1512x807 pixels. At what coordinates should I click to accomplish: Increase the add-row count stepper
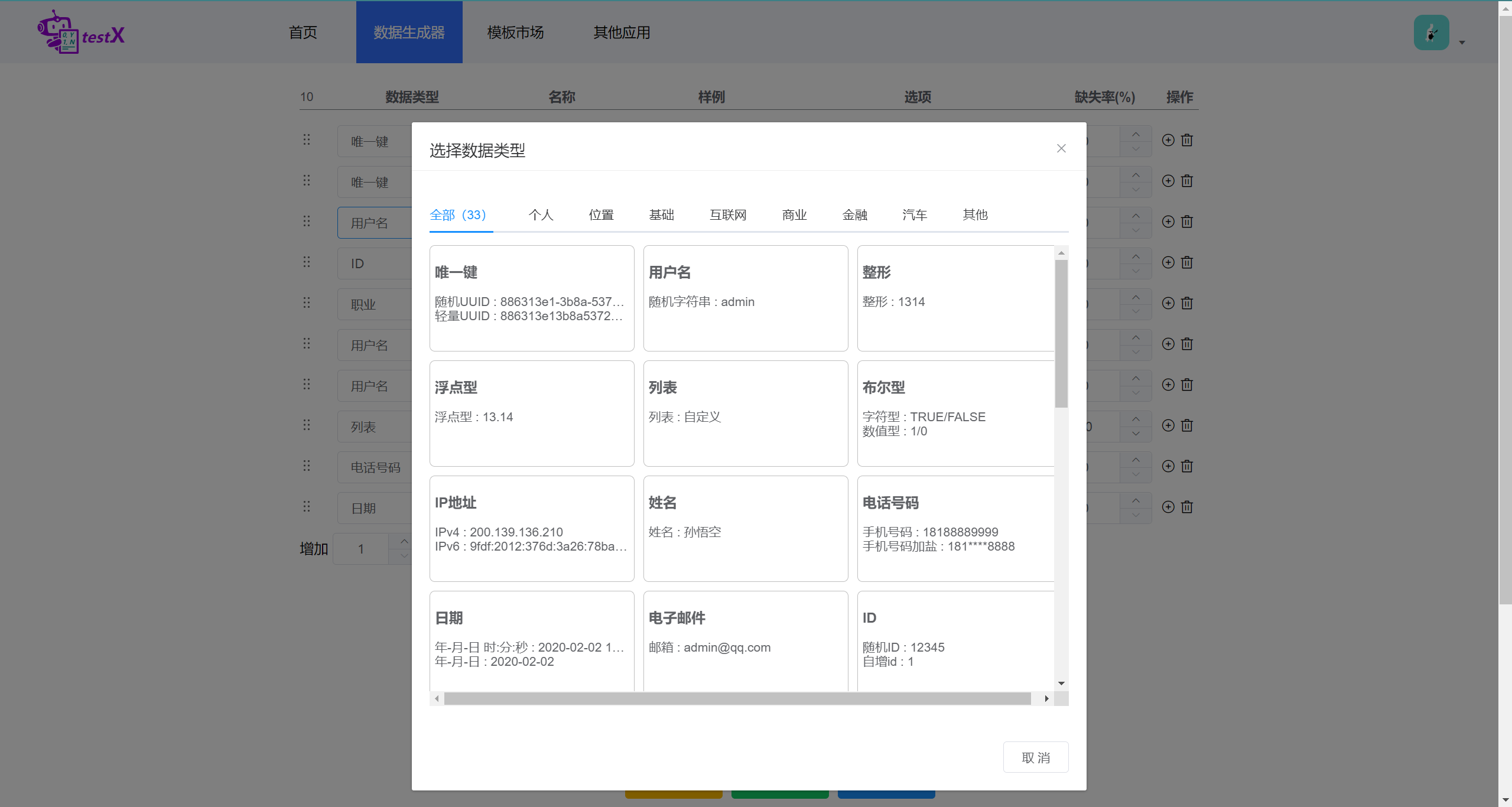tap(404, 541)
